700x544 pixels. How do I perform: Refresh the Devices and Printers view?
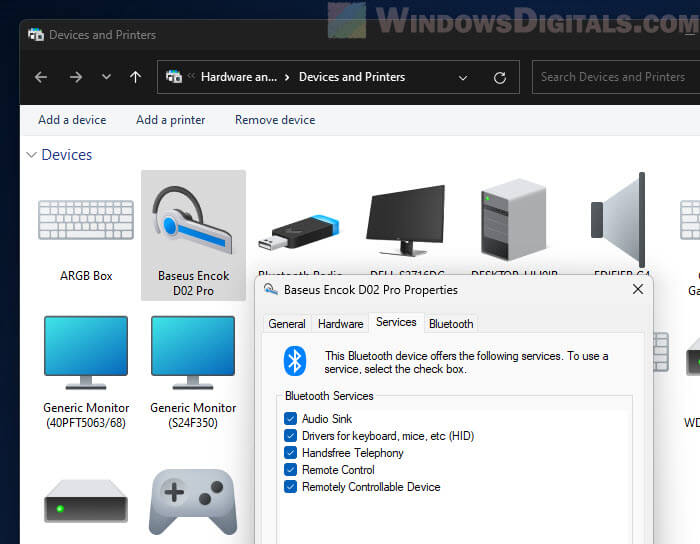(x=500, y=78)
